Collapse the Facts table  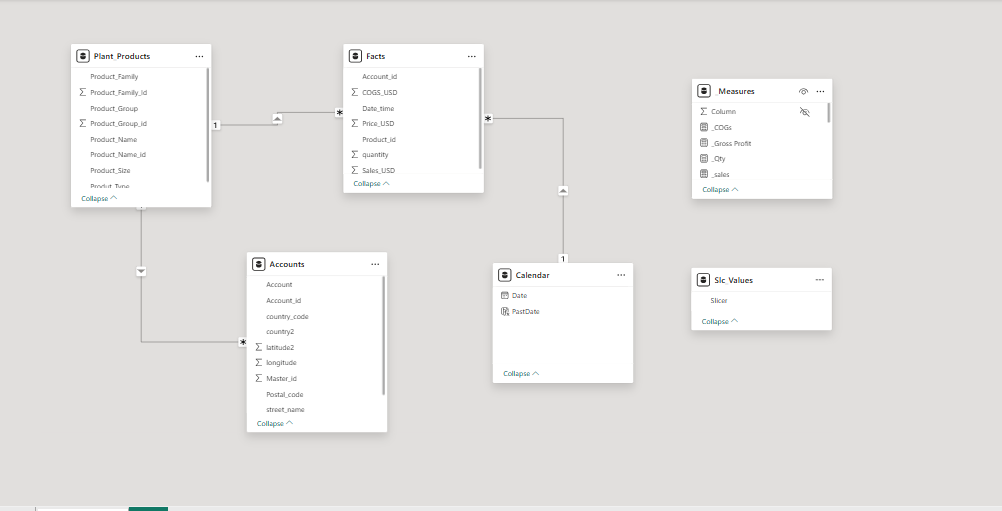pyautogui.click(x=371, y=183)
